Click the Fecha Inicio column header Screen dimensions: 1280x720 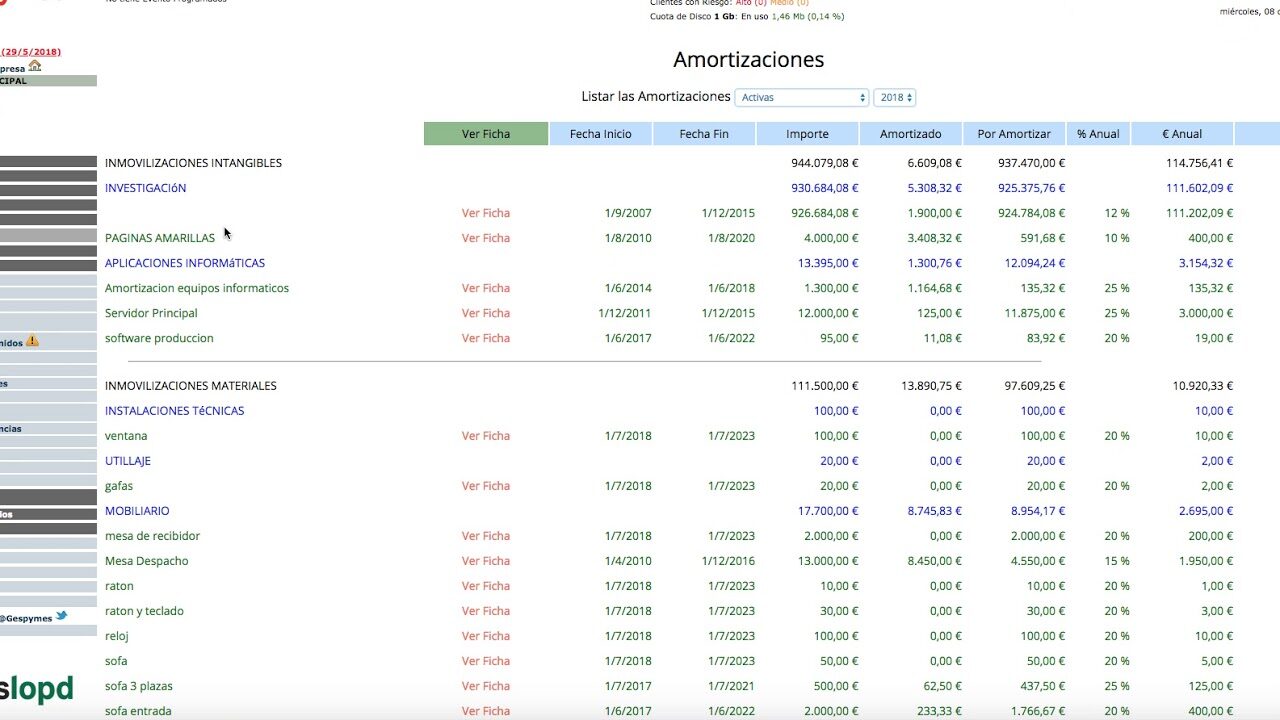pyautogui.click(x=601, y=134)
